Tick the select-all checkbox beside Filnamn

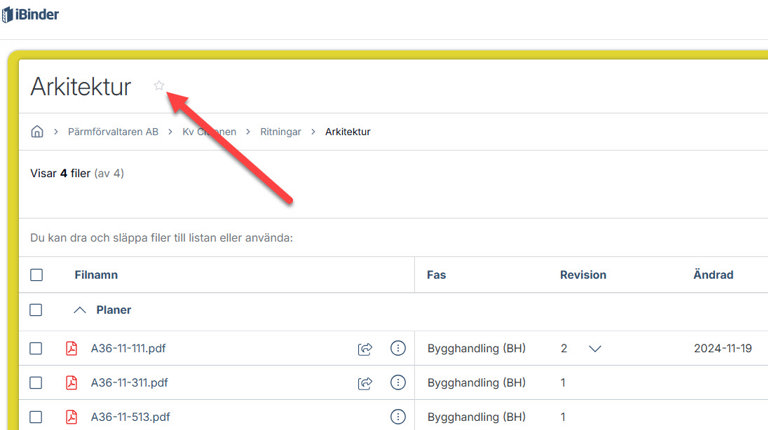pos(36,275)
